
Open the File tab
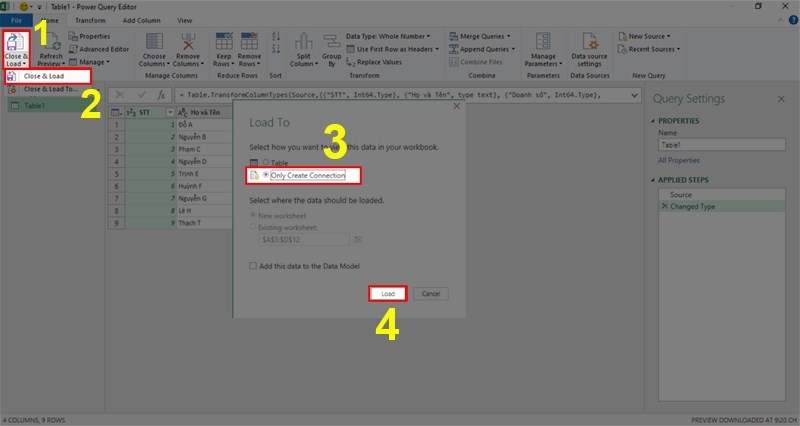point(16,20)
